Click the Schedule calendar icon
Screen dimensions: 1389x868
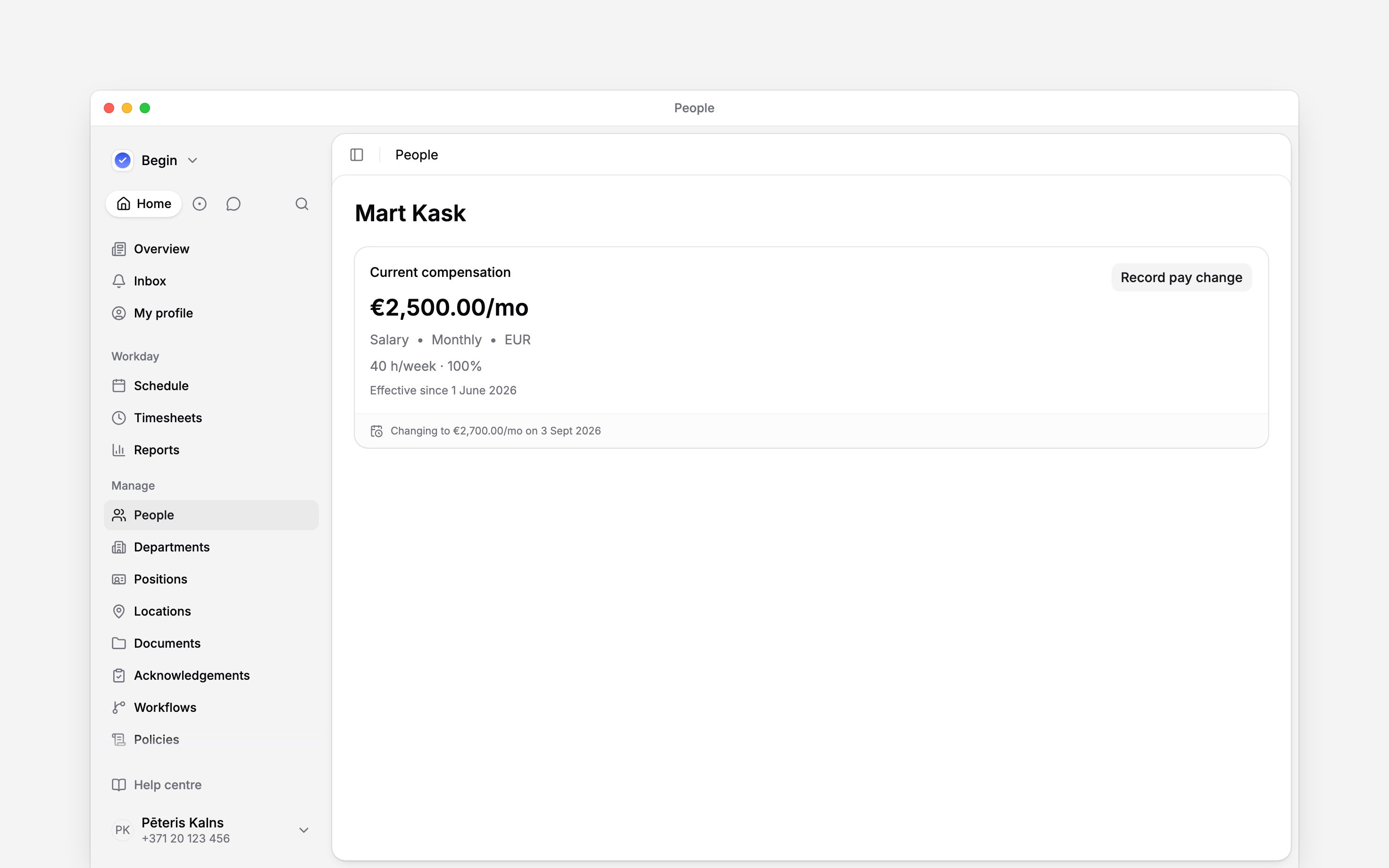pos(119,386)
